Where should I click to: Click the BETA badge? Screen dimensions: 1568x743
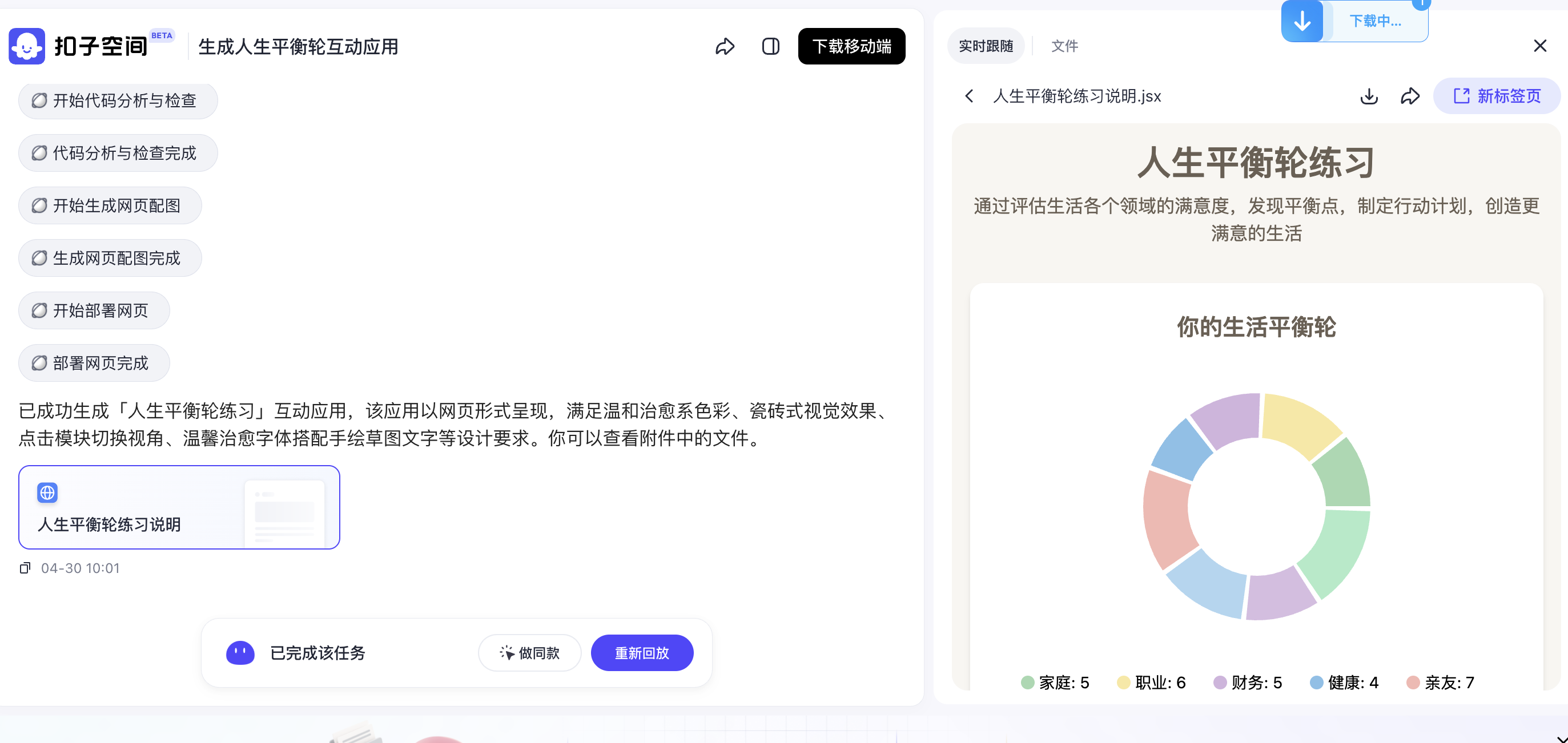coord(161,35)
